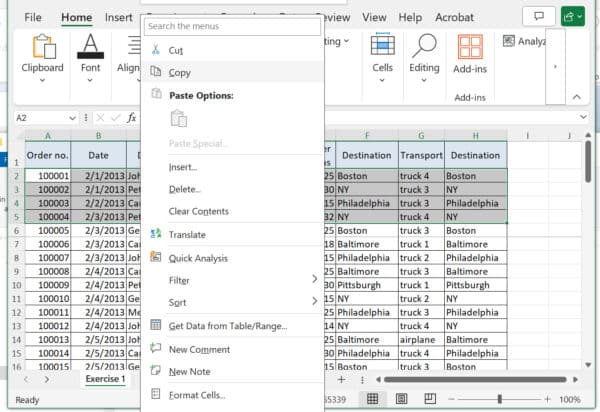The width and height of the screenshot is (600, 412).
Task: Click zoom out minus button
Action: coord(452,399)
